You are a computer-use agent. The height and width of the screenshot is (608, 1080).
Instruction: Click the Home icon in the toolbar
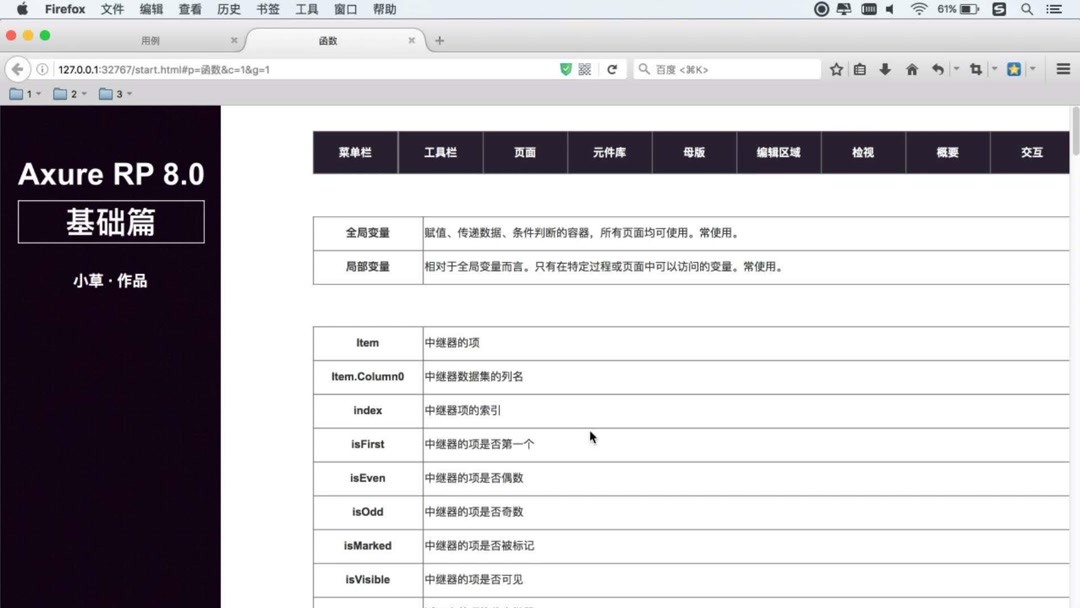click(912, 69)
